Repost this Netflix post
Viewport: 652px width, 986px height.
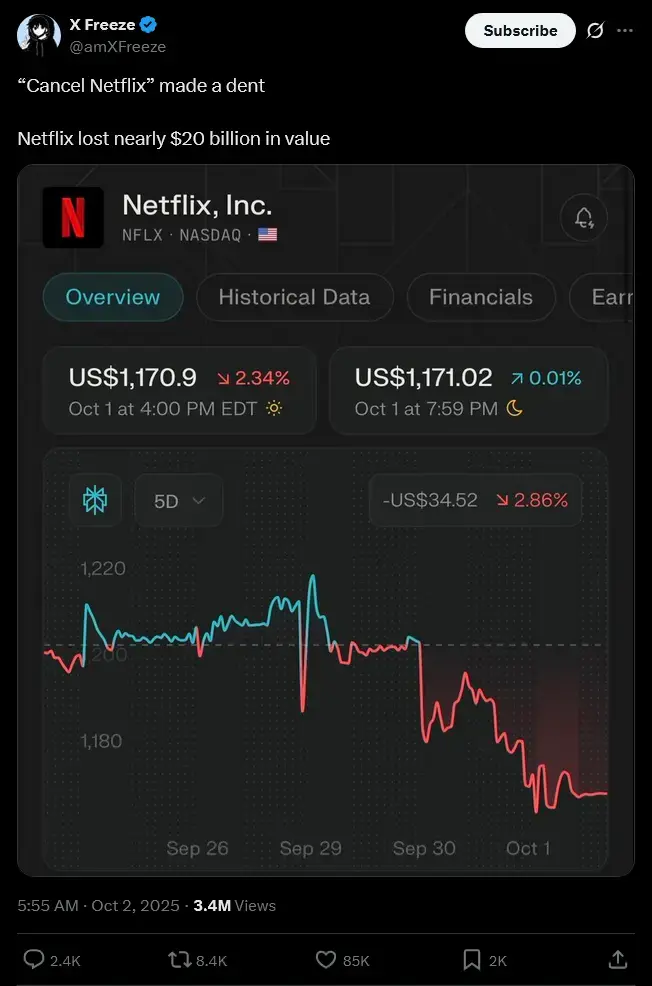179,960
